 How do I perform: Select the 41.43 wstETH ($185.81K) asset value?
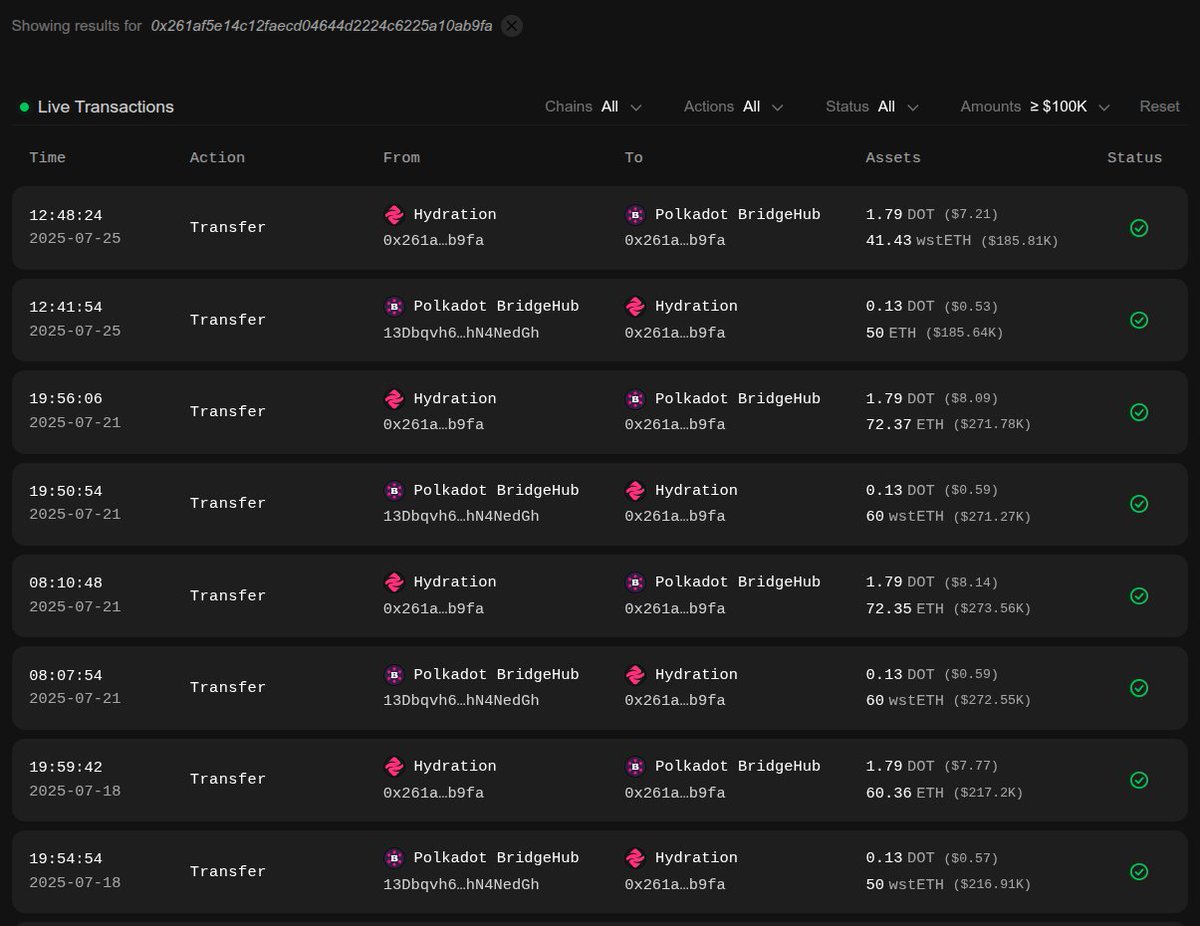coord(962,241)
